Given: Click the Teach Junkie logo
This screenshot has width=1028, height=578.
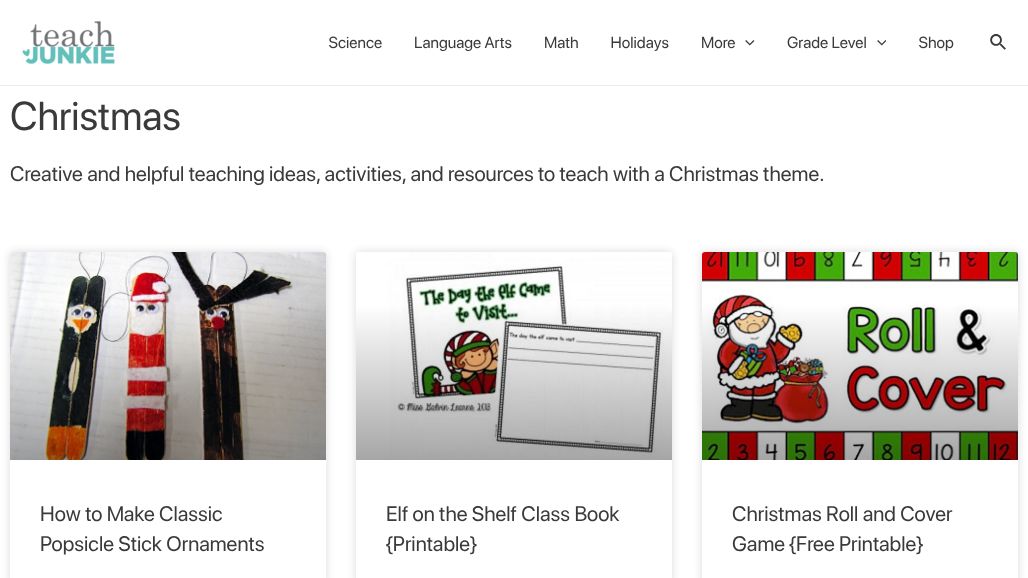Looking at the screenshot, I should pos(68,42).
